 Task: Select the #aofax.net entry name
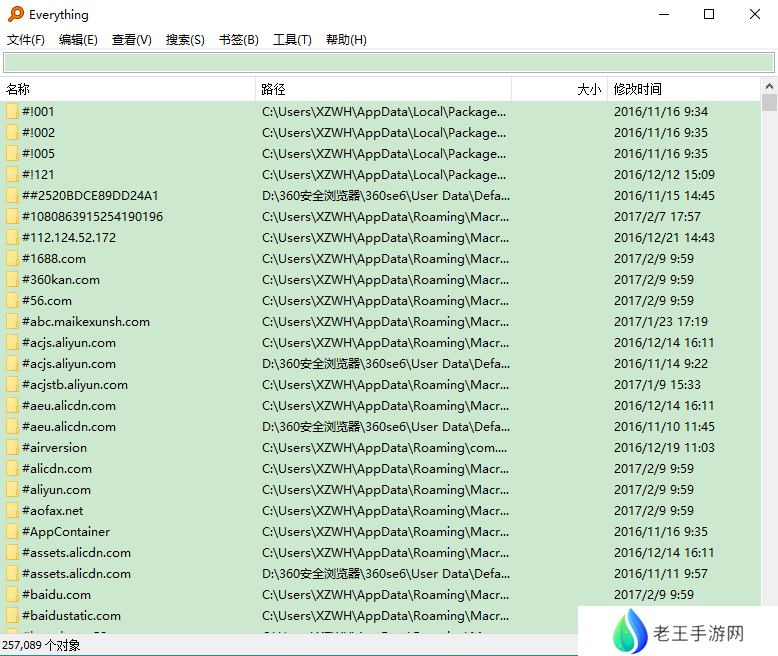click(x=53, y=511)
